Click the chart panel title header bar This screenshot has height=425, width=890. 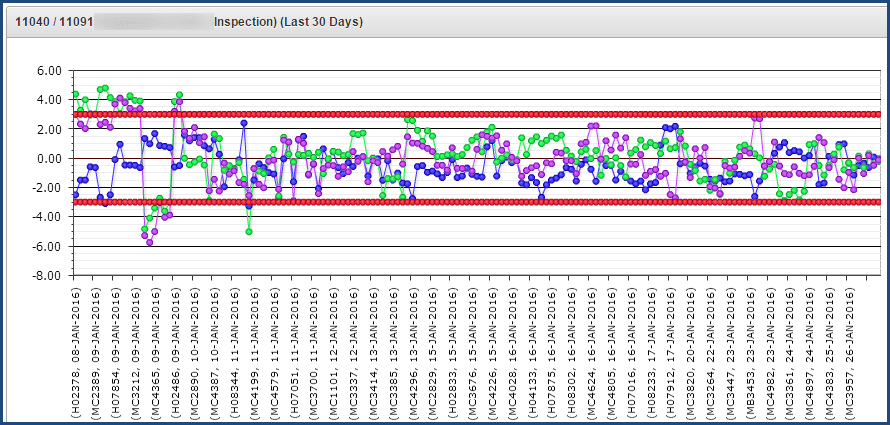[x=445, y=22]
